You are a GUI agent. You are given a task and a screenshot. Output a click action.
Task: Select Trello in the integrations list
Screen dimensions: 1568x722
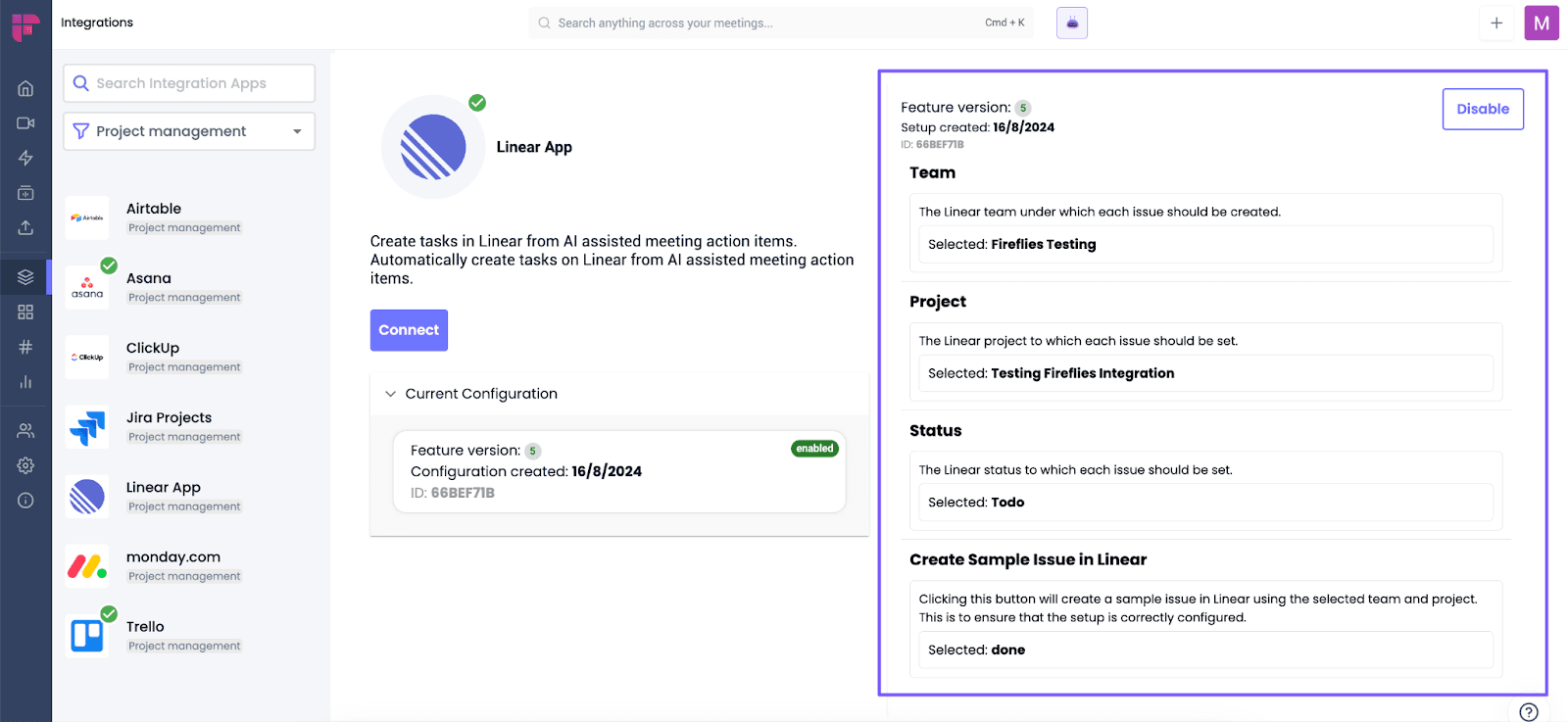(189, 636)
